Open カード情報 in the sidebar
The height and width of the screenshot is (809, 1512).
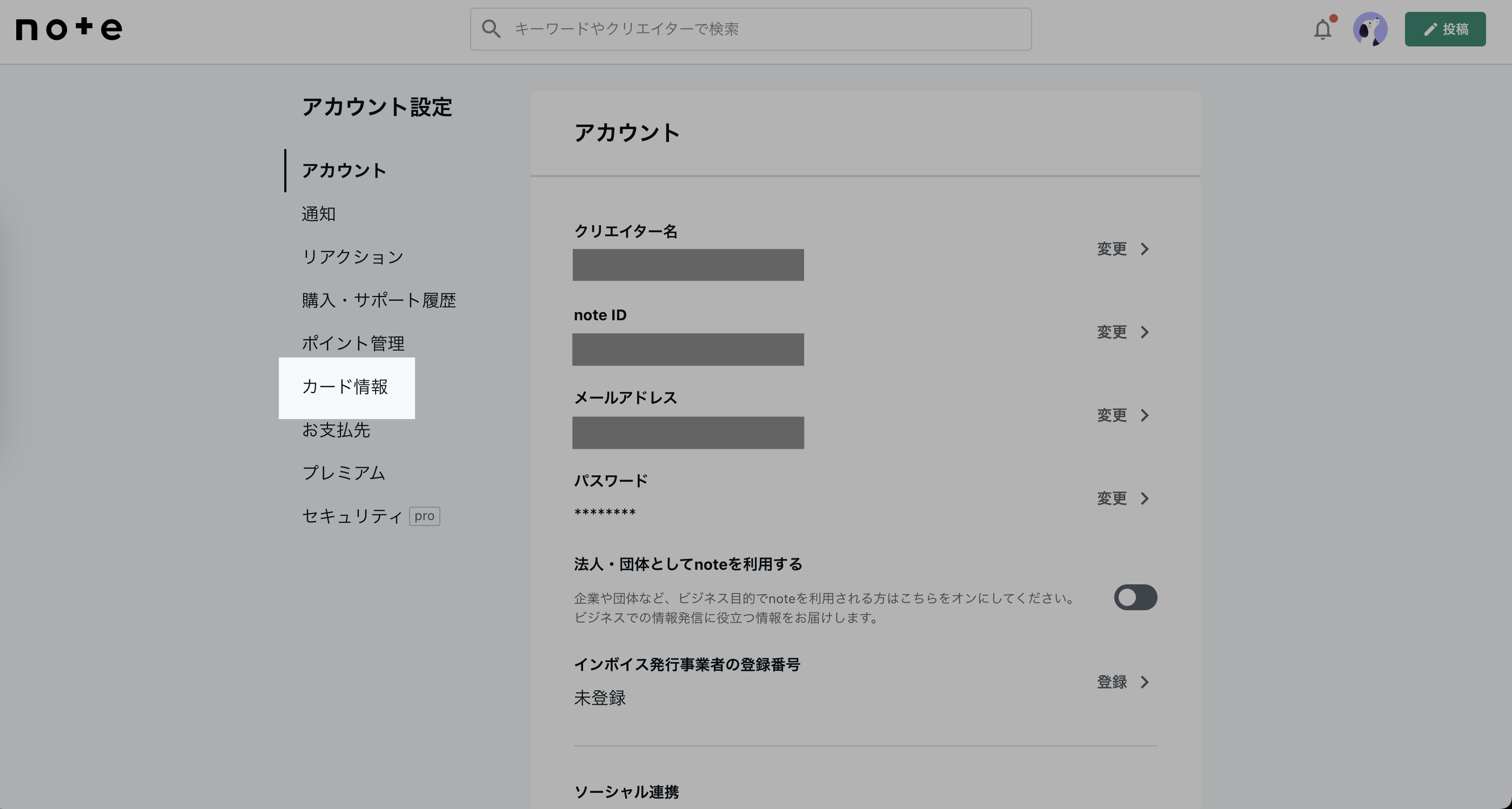(x=346, y=388)
